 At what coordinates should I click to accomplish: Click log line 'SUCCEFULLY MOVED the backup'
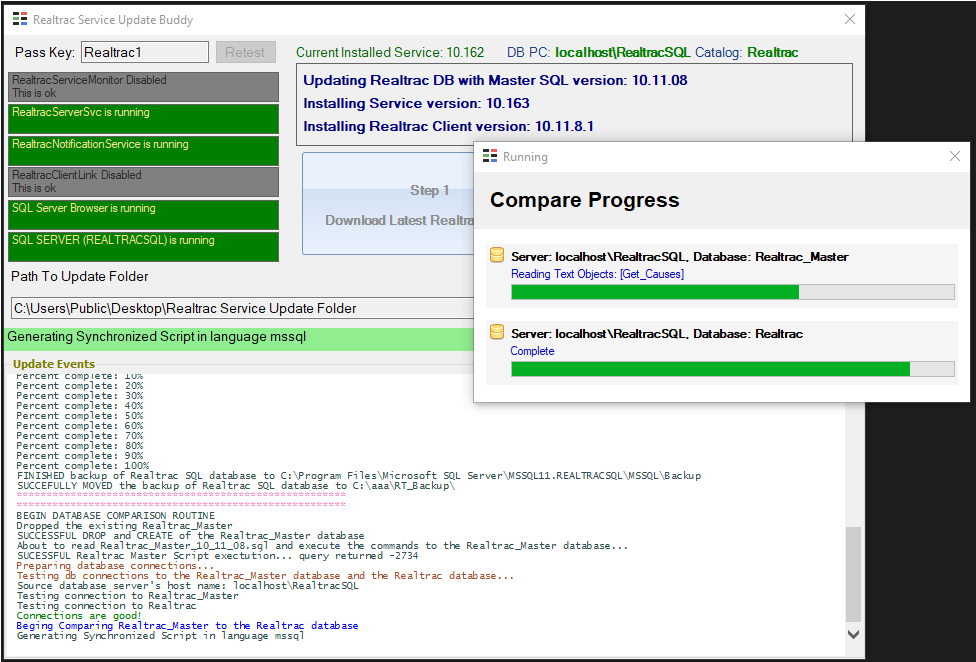tap(236, 485)
